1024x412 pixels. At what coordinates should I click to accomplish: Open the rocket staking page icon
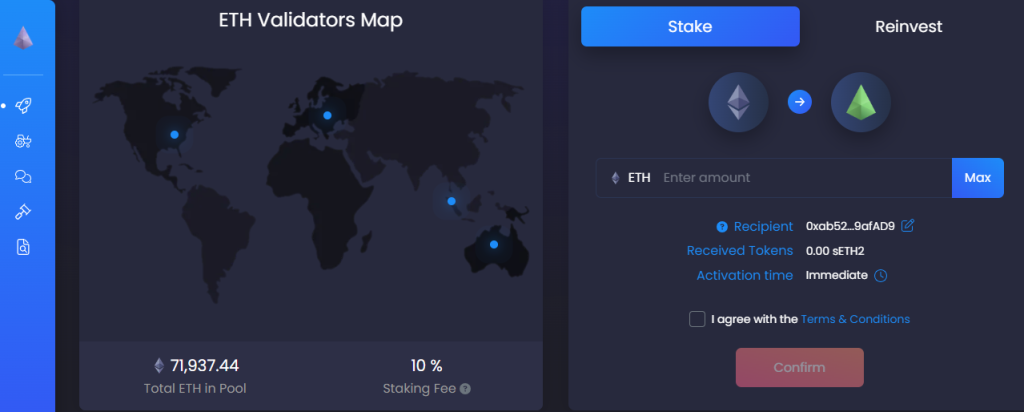coord(24,105)
